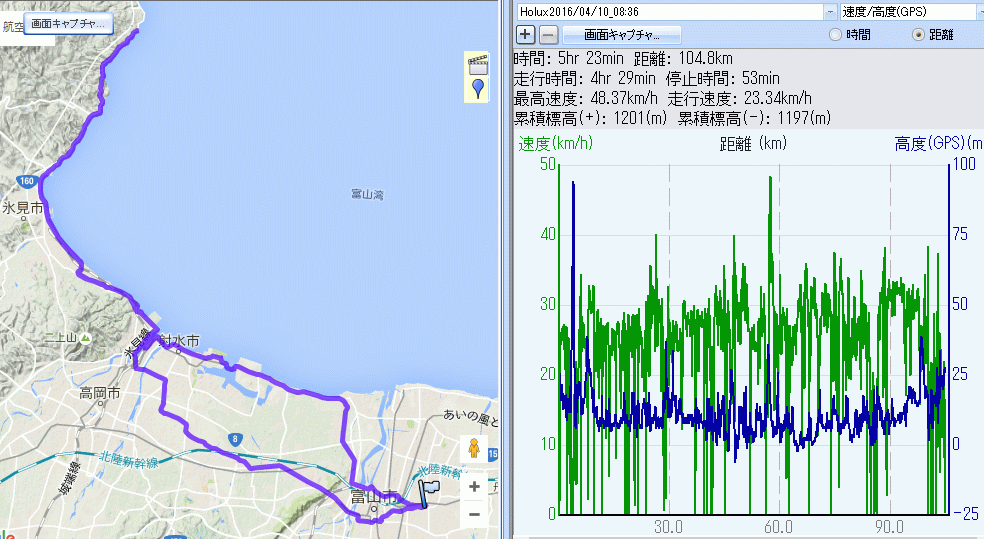984x539 pixels.
Task: Click the clapperboard movie icon on map
Action: point(478,66)
